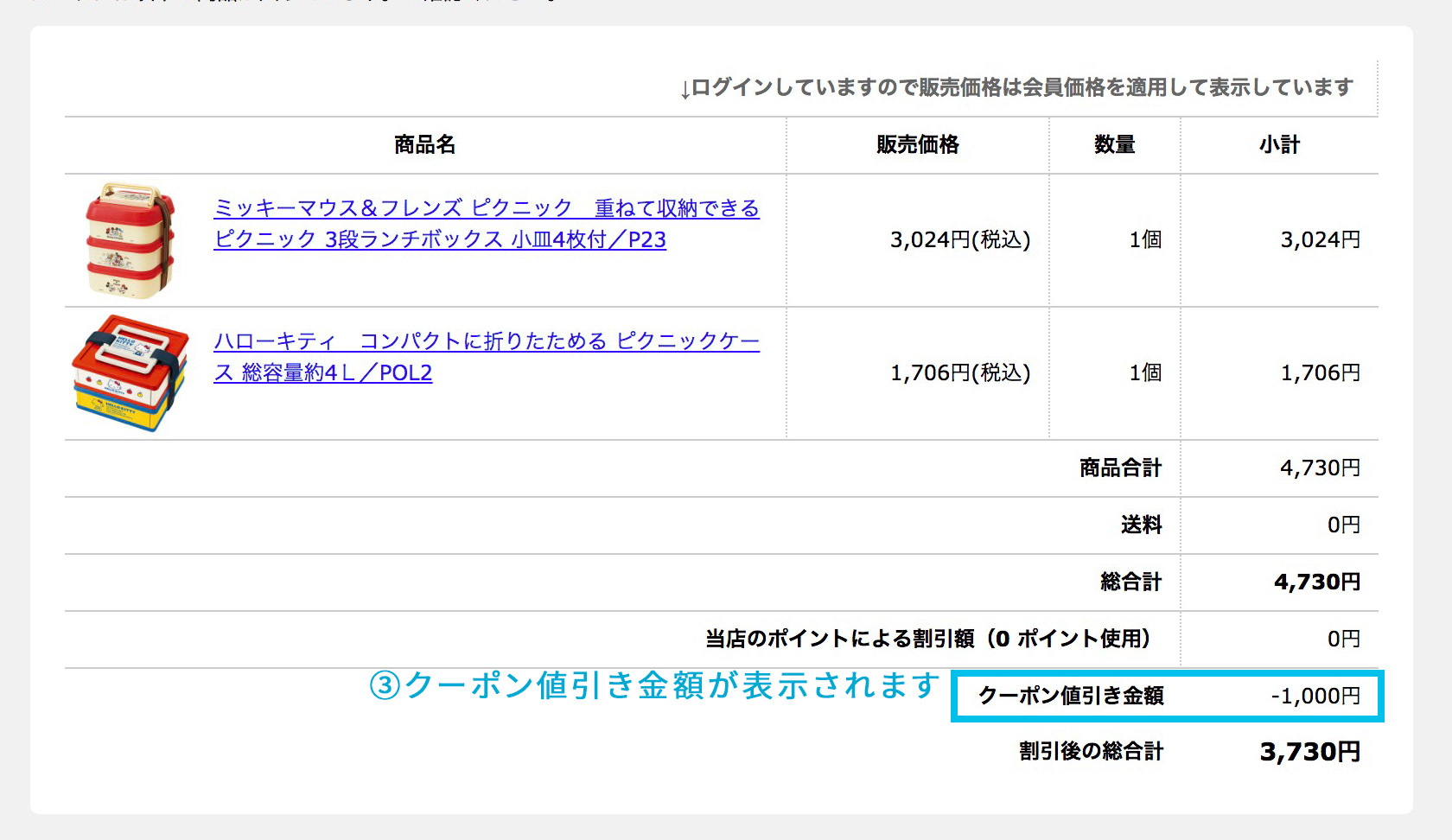This screenshot has width=1452, height=840.
Task: Click the 商品合計 label
Action: 1120,468
